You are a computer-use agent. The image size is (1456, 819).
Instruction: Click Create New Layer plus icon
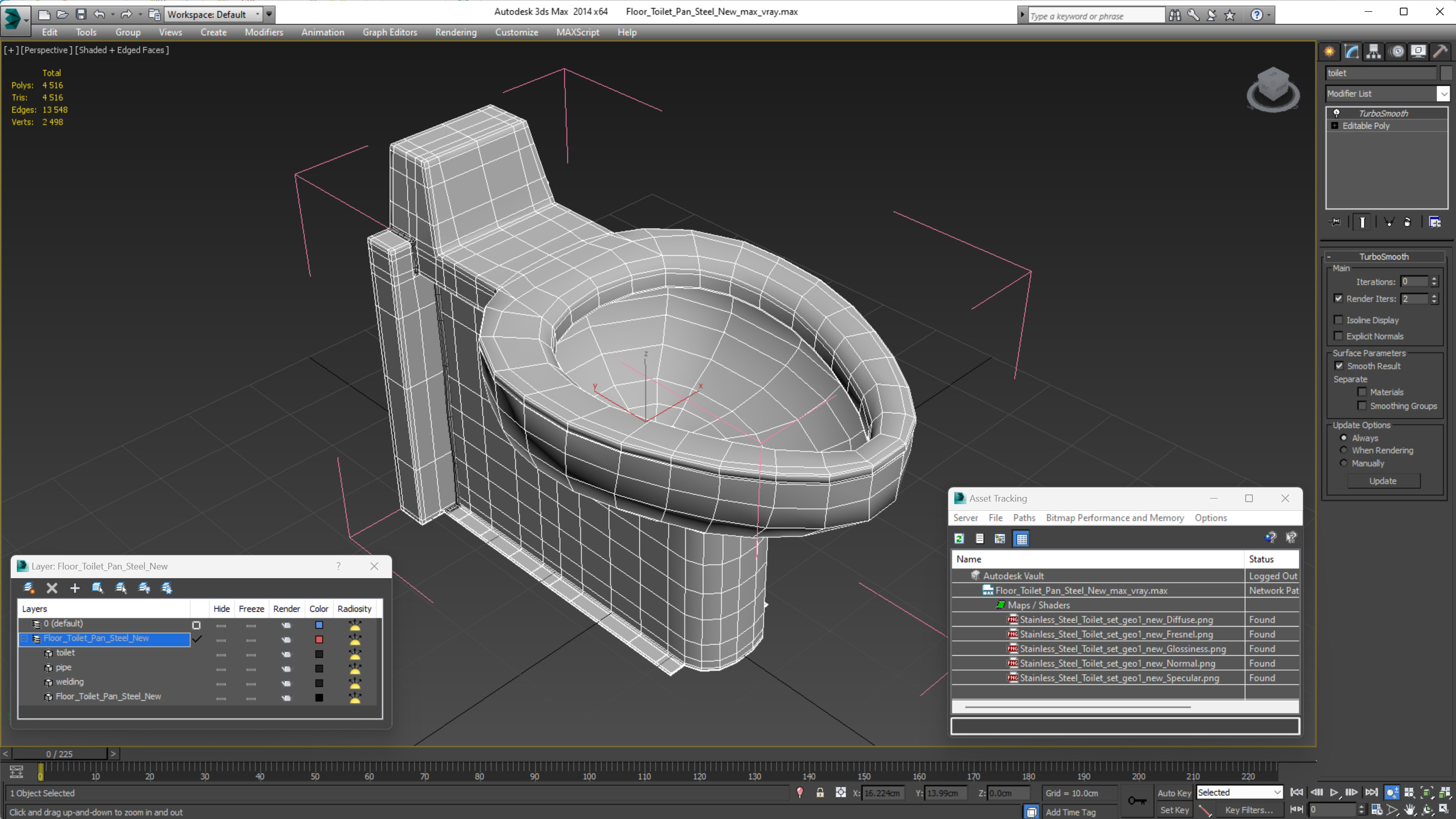tap(75, 588)
